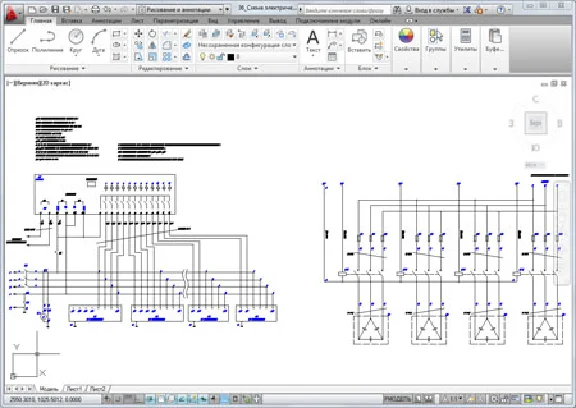Open the Утилиты calculator panel
The image size is (576, 408).
pyautogui.click(x=465, y=41)
